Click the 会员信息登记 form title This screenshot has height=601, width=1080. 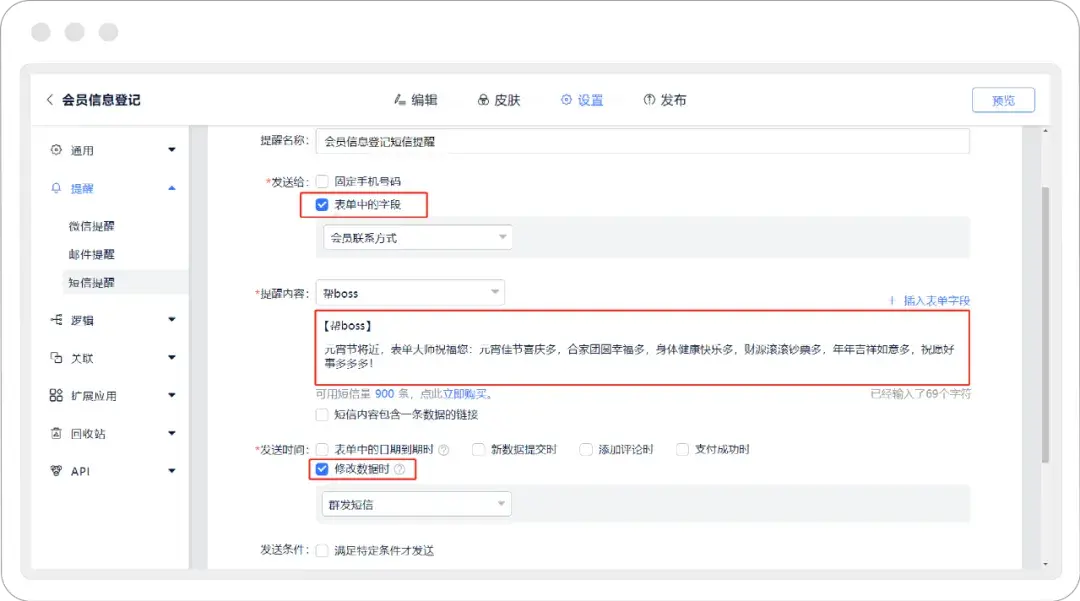pyautogui.click(x=101, y=100)
